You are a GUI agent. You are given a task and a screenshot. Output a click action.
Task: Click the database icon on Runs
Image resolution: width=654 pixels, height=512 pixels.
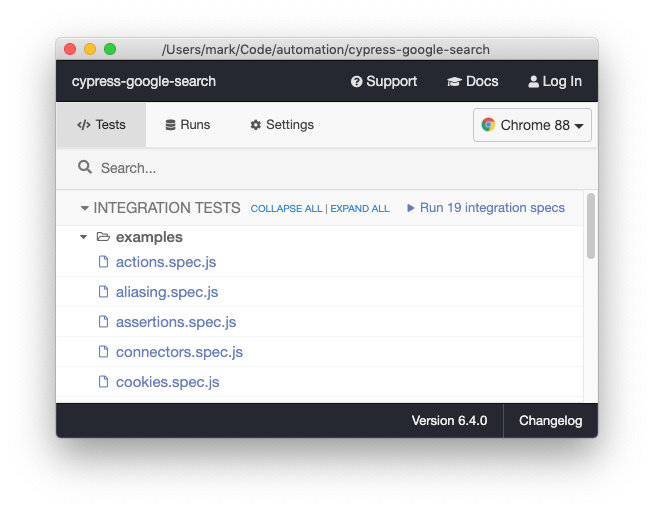170,125
